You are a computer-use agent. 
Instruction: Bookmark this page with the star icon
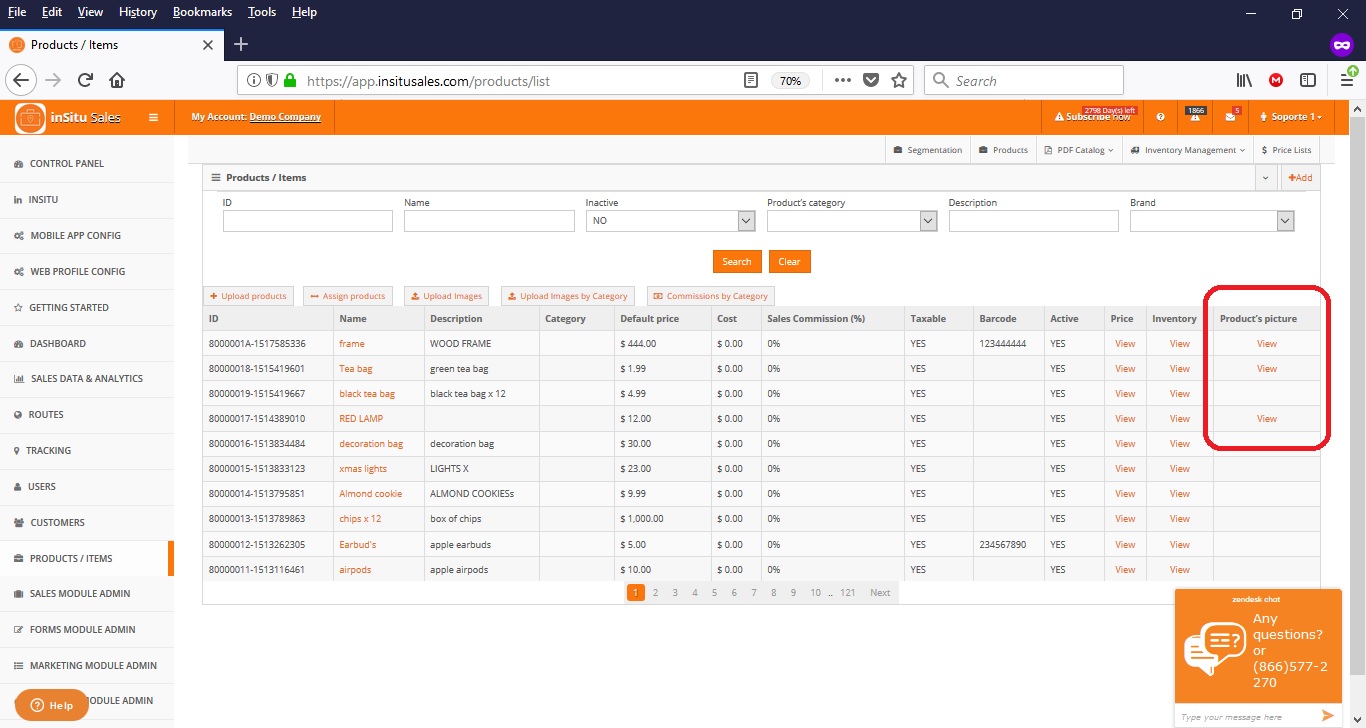pos(898,81)
